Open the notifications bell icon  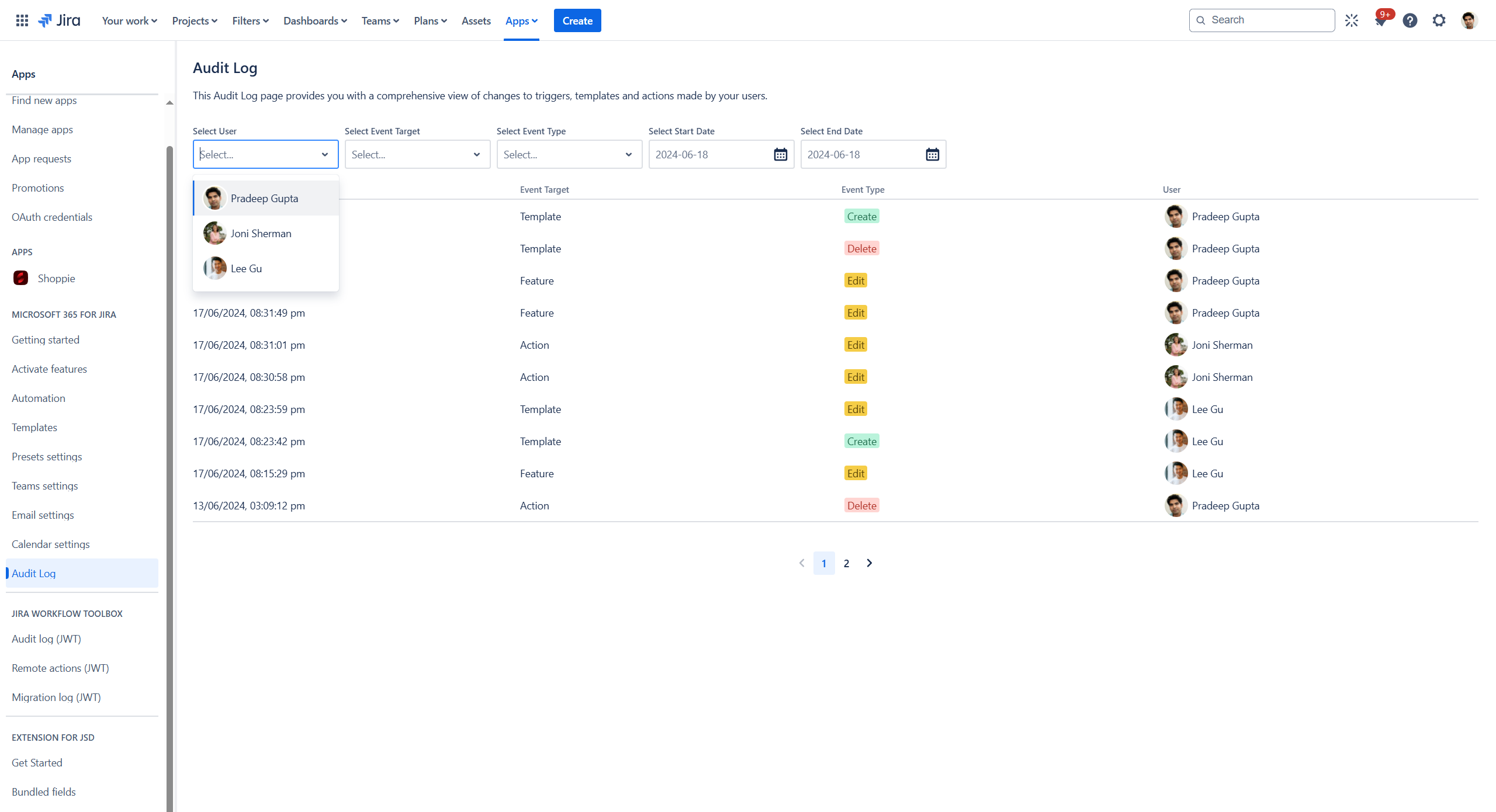coord(1380,21)
